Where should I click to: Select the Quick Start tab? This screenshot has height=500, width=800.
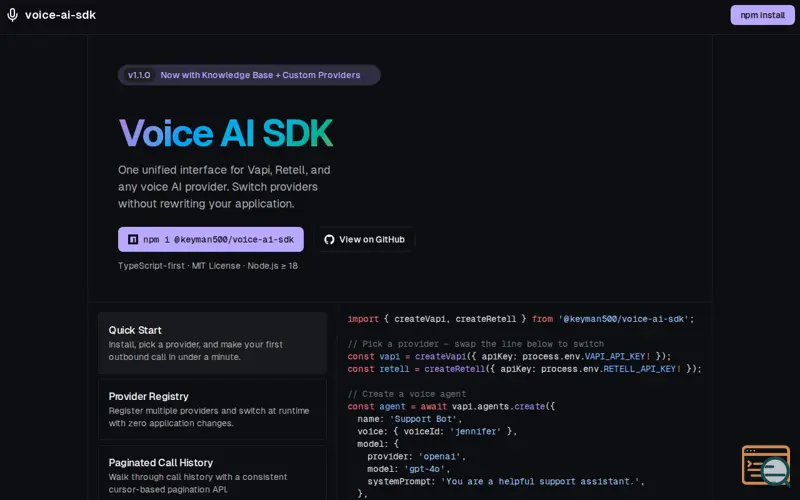click(x=212, y=343)
